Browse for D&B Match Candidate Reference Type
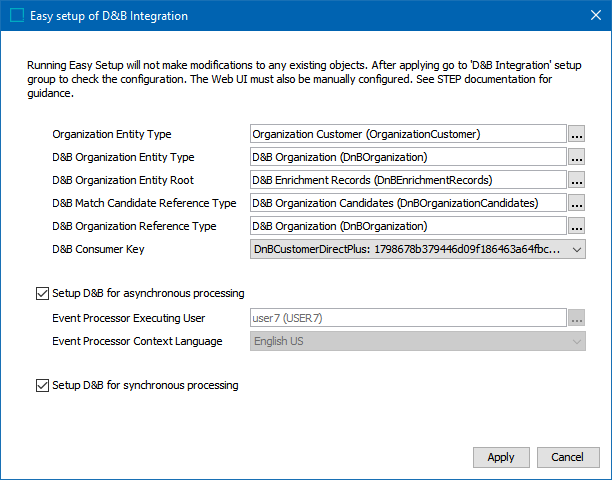The height and width of the screenshot is (480, 612). coord(577,203)
